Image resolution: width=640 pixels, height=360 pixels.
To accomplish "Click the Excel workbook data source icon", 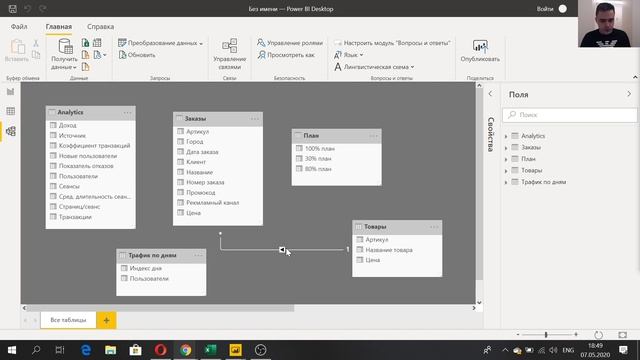I will [x=85, y=43].
